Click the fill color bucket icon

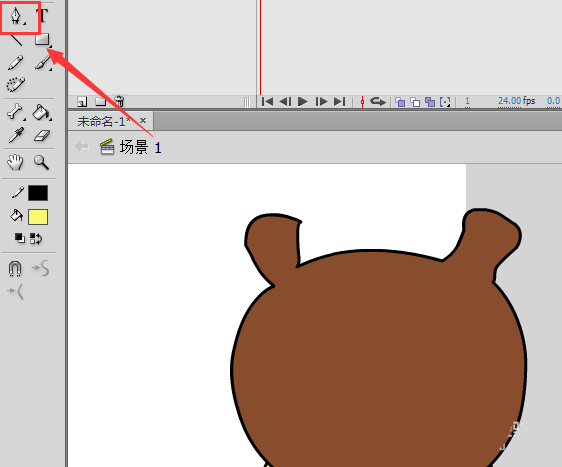tap(16, 215)
